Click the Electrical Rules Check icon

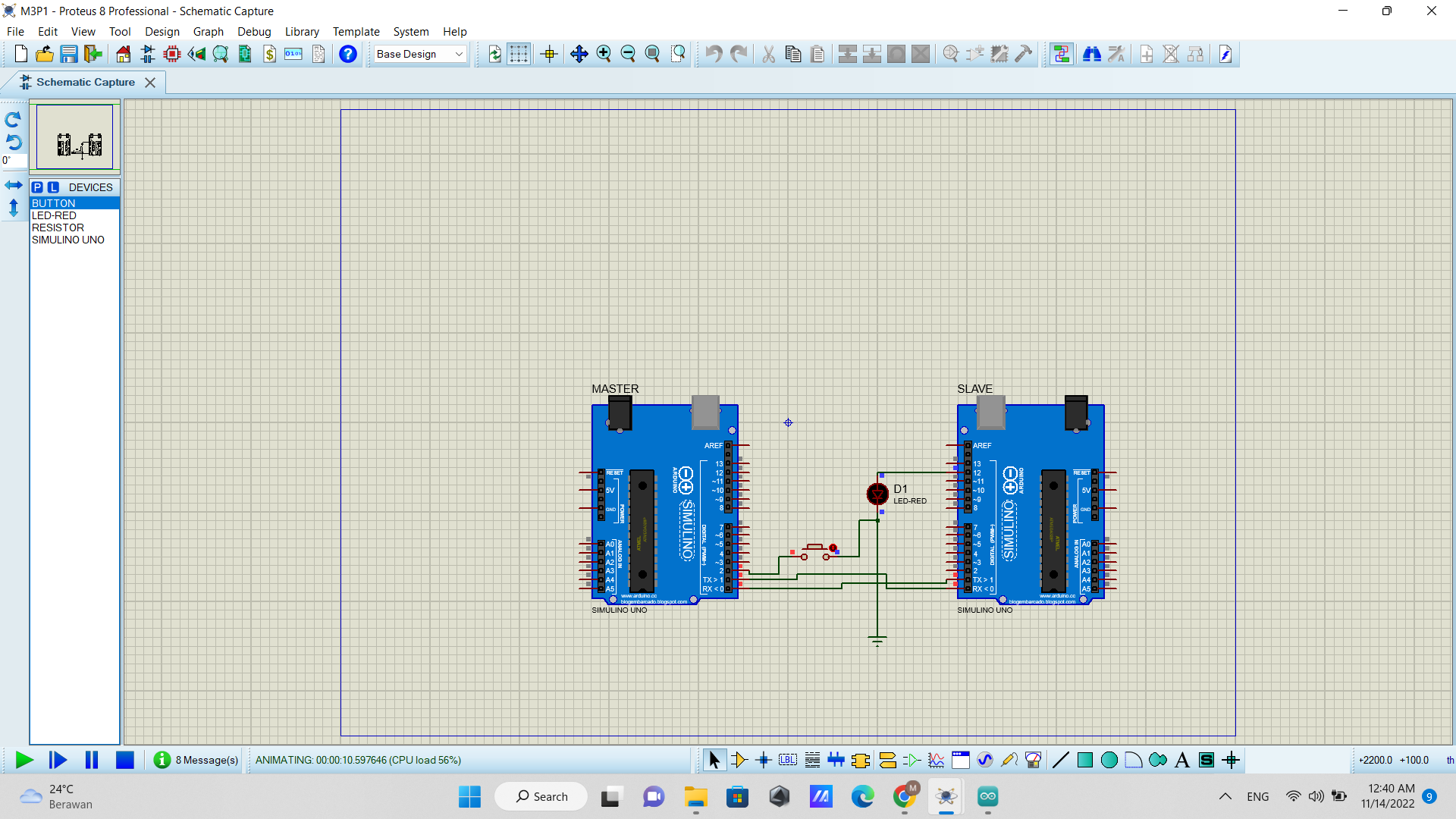click(1225, 54)
